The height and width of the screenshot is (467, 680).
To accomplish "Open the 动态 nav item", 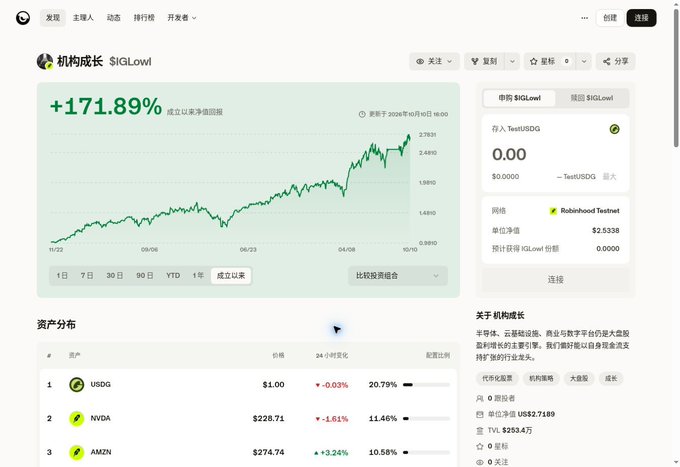I will tap(114, 18).
